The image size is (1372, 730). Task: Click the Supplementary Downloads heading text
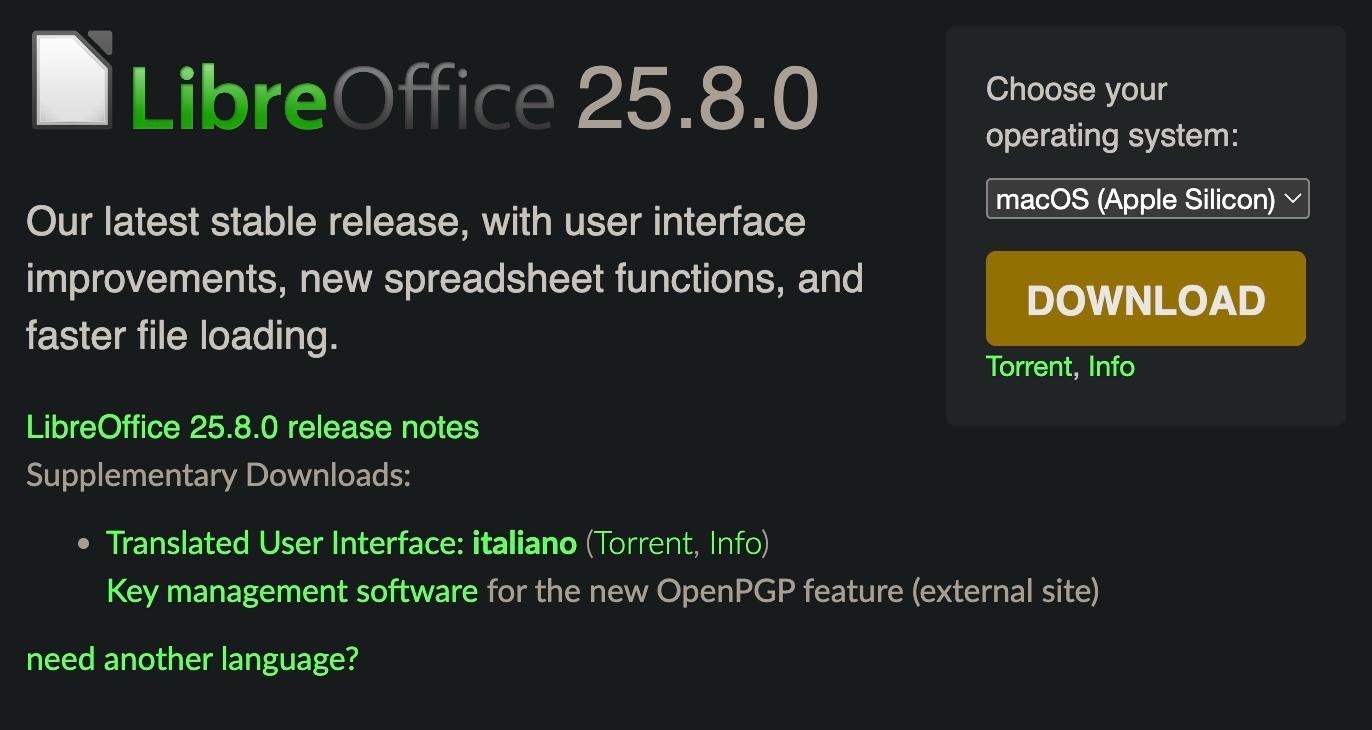point(218,475)
